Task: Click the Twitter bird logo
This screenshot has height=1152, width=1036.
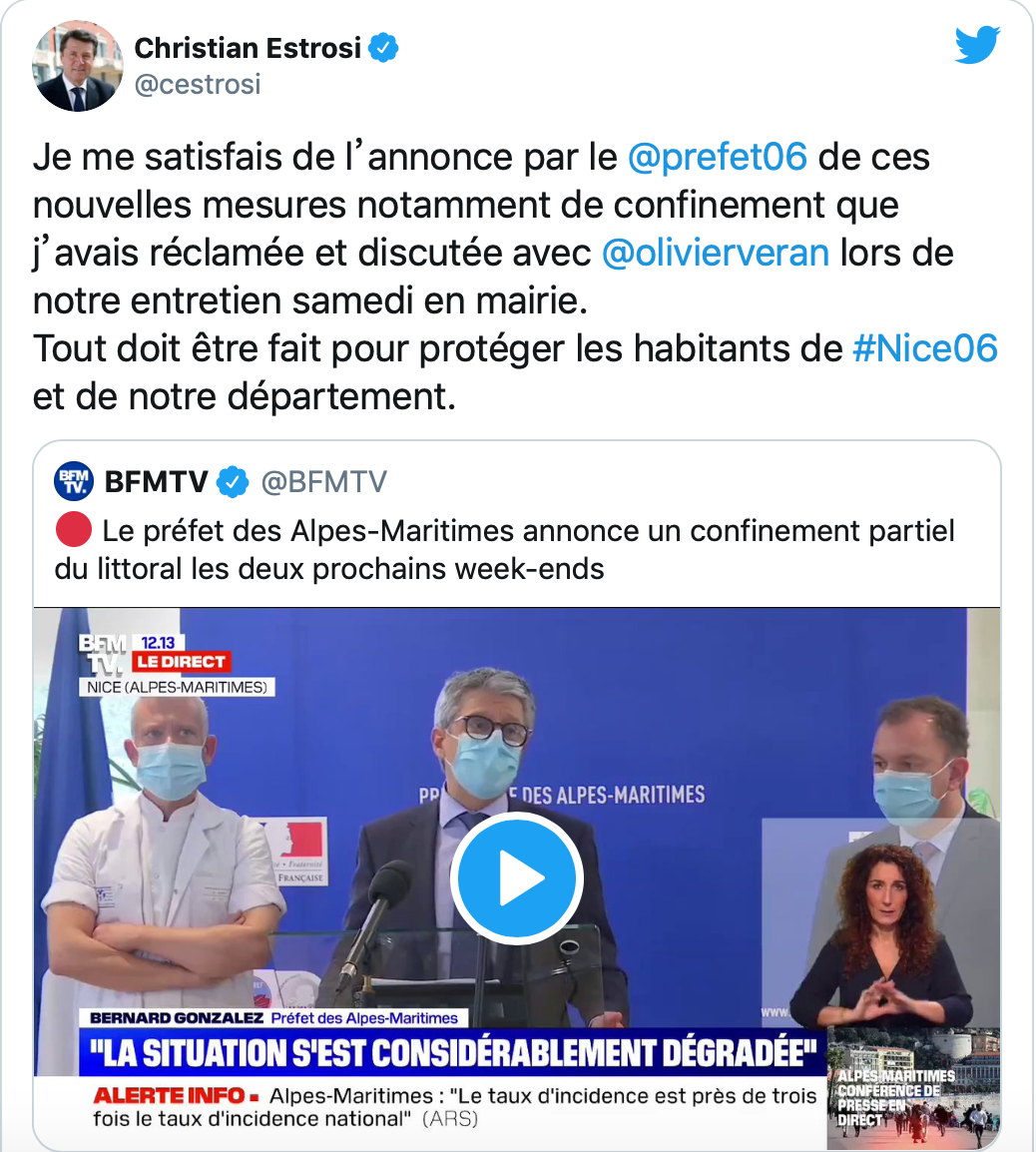Action: tap(977, 45)
